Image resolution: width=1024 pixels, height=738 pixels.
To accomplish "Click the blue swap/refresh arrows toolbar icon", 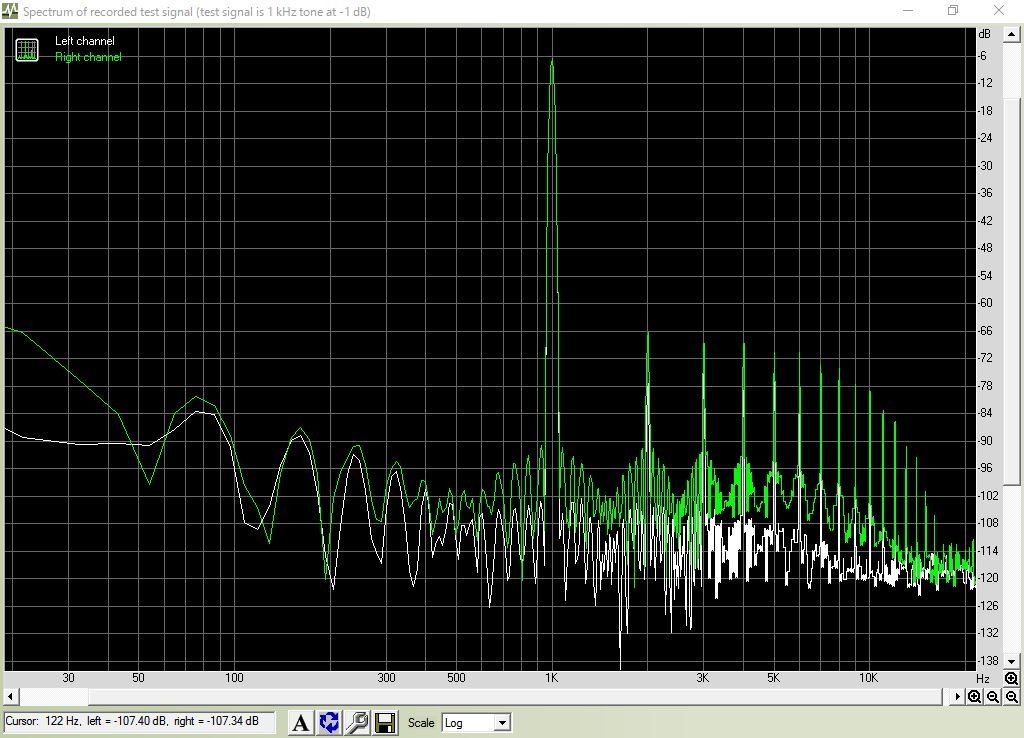I will (x=329, y=722).
